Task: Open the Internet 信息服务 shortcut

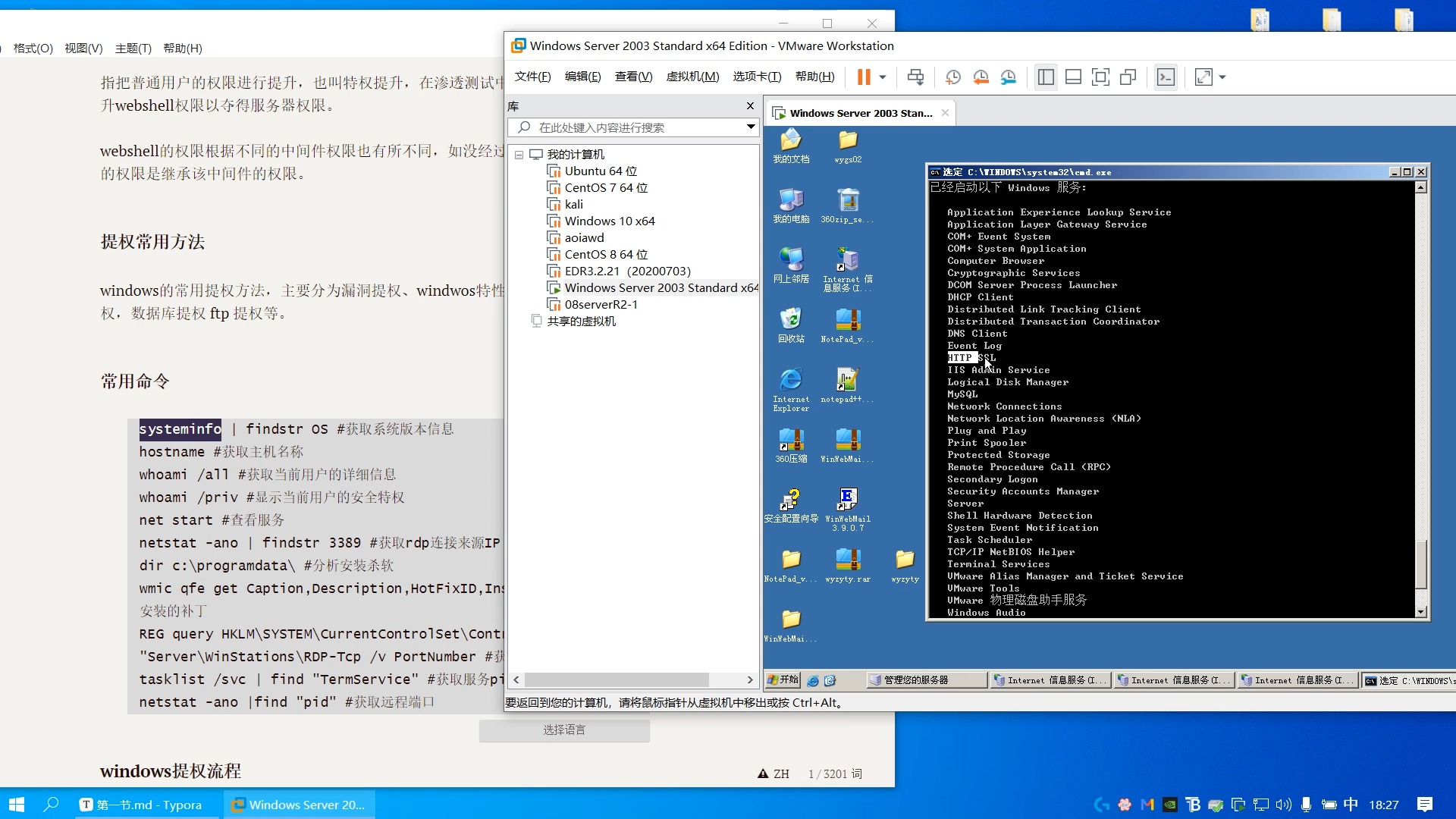Action: point(848,270)
